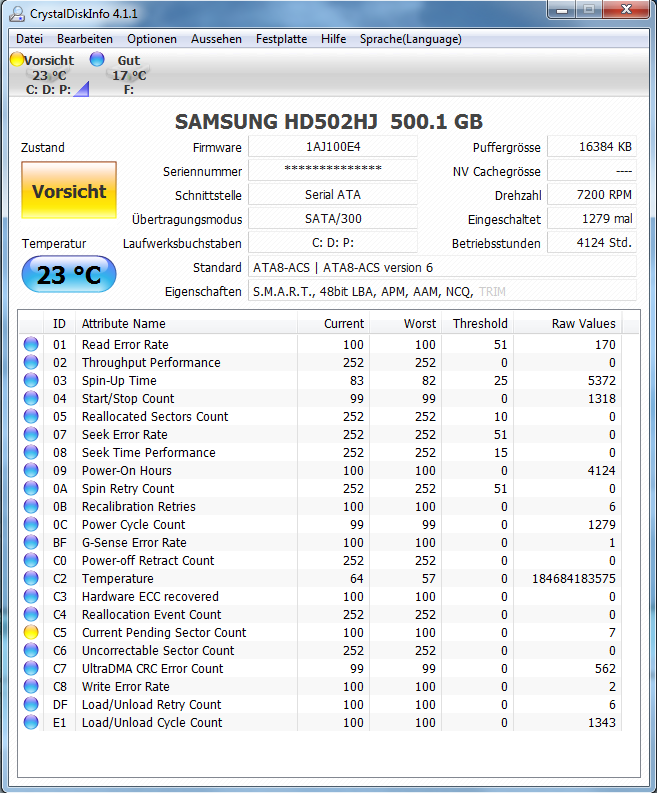Click status icon for UltraDMA CRC Error Count
The height and width of the screenshot is (793, 657).
tap(31, 668)
